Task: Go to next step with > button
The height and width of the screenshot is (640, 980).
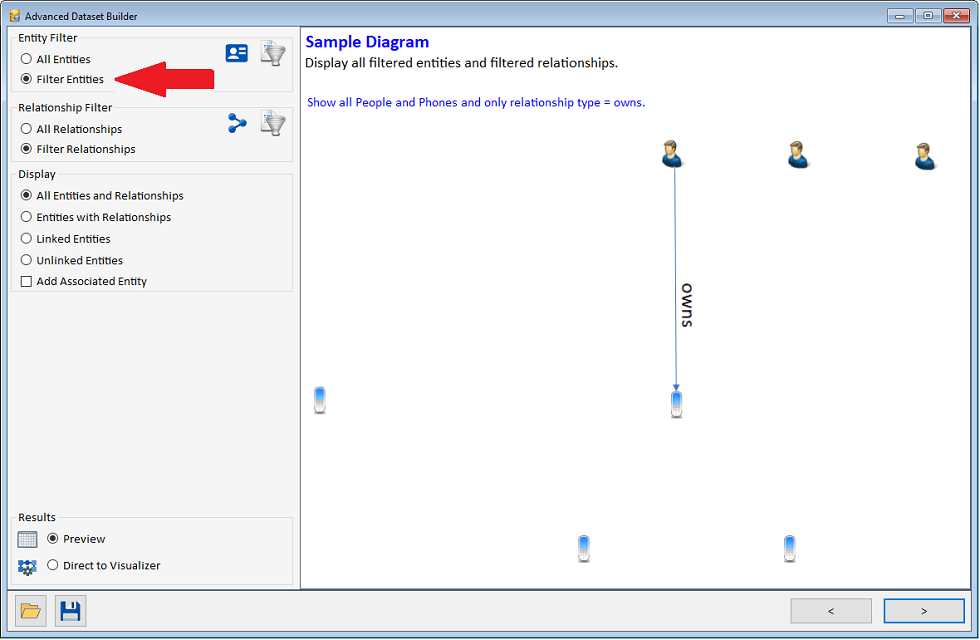Action: 924,611
